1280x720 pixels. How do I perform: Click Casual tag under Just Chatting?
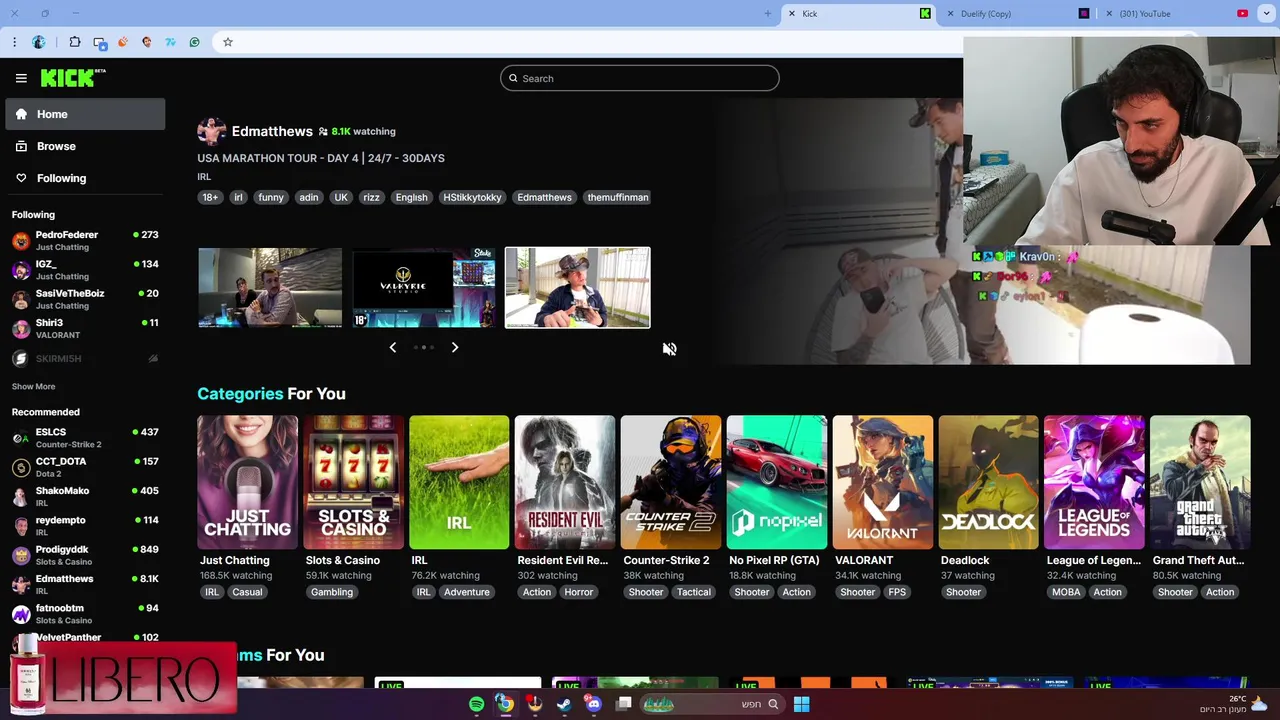tap(247, 592)
